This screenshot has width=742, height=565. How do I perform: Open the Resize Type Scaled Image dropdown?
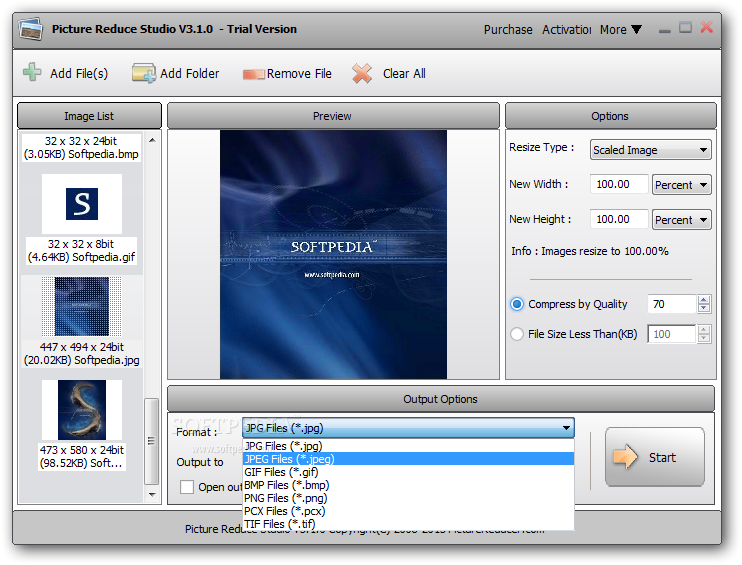[x=650, y=150]
